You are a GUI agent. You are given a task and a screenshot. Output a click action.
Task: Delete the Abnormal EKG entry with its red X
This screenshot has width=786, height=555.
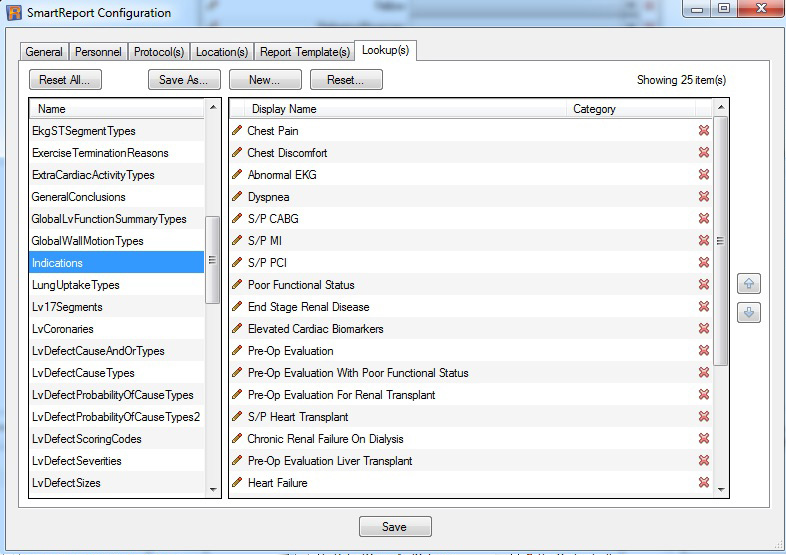click(704, 174)
